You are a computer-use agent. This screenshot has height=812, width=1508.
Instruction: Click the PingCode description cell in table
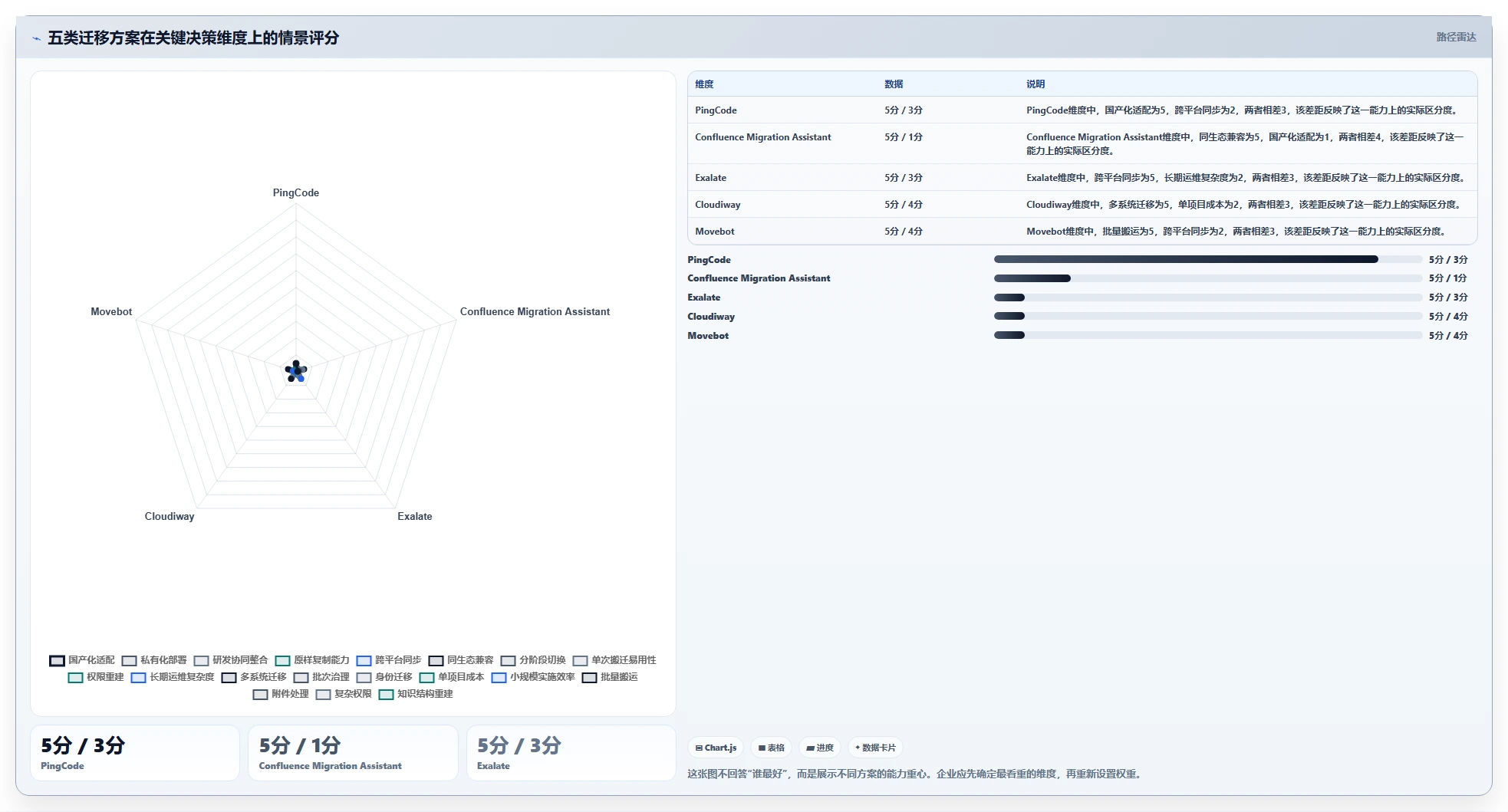pyautogui.click(x=1242, y=110)
